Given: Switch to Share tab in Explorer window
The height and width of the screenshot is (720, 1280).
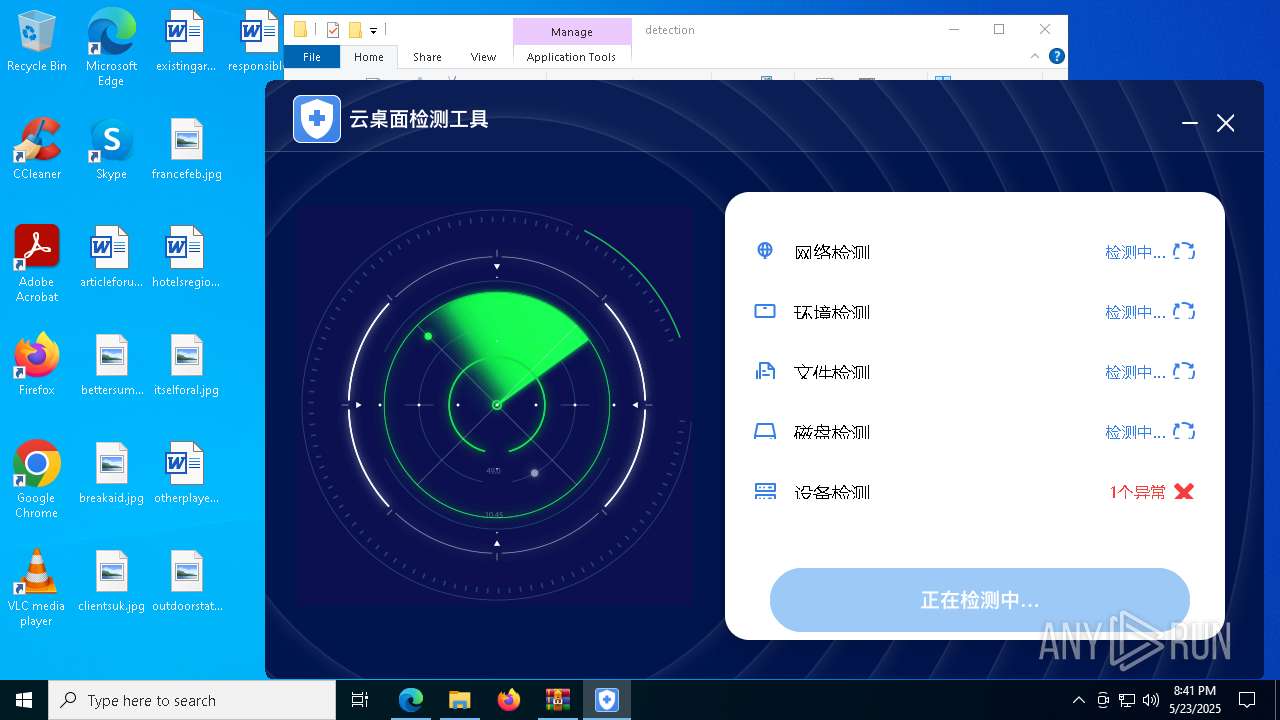Looking at the screenshot, I should (x=427, y=57).
